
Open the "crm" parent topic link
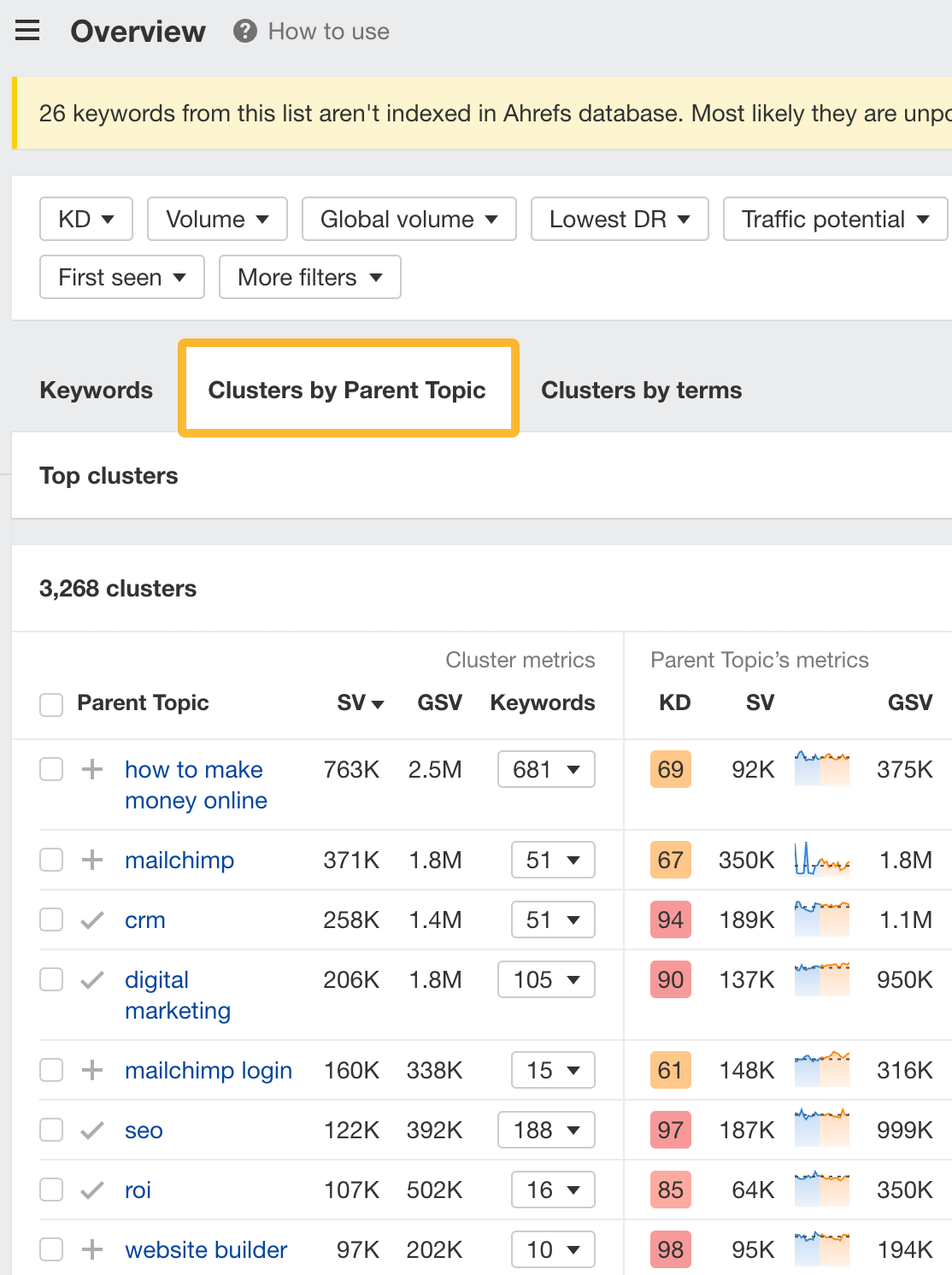(144, 920)
